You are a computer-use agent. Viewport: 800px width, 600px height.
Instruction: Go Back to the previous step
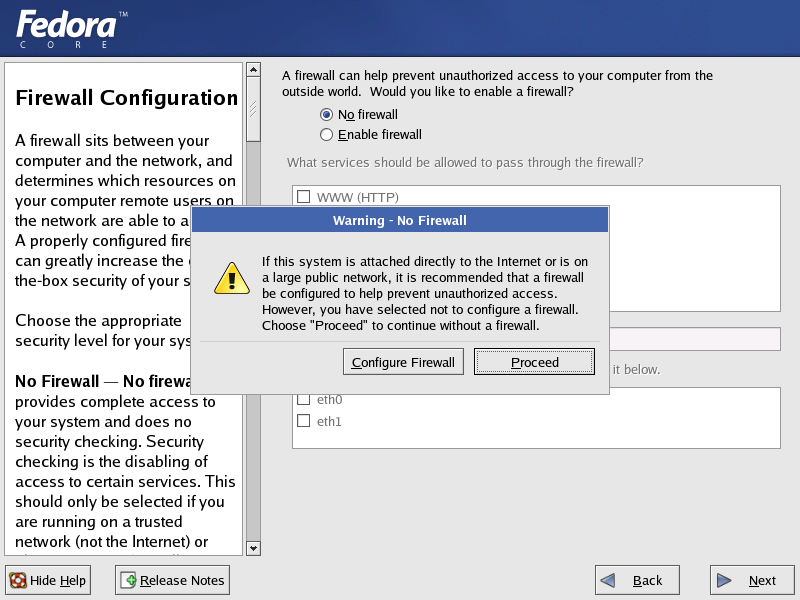[637, 580]
